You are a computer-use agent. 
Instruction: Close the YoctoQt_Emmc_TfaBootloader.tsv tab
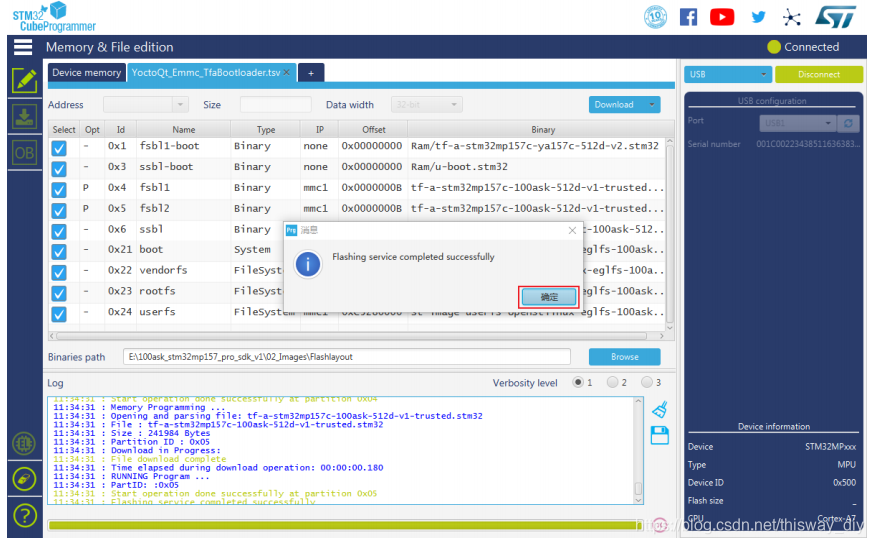287,72
